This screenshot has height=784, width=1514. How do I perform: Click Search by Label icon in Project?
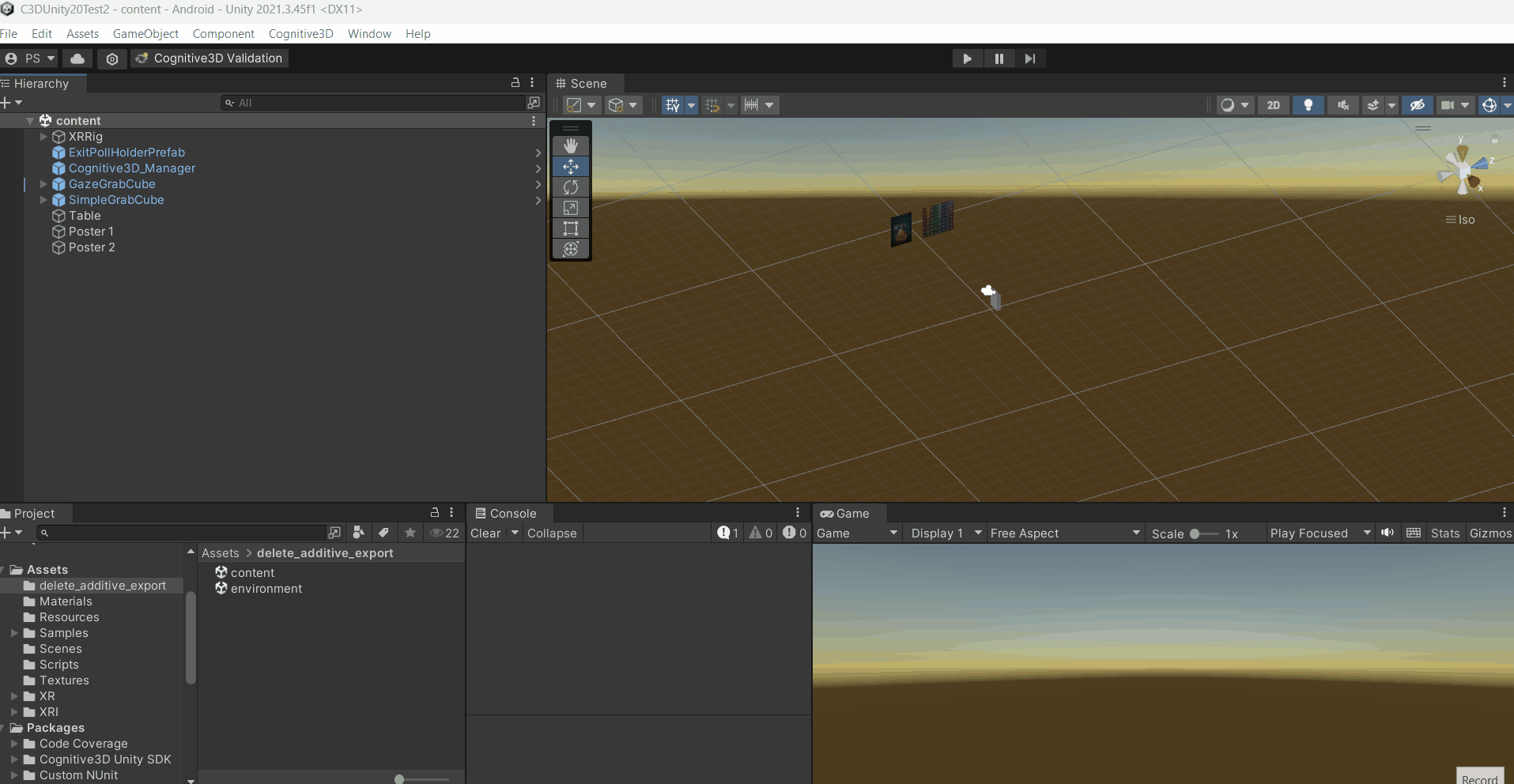(x=383, y=533)
